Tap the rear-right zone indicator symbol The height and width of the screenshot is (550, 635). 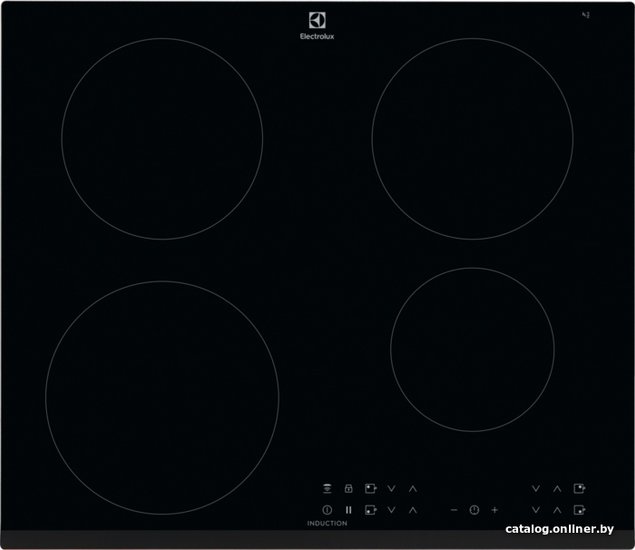[580, 488]
